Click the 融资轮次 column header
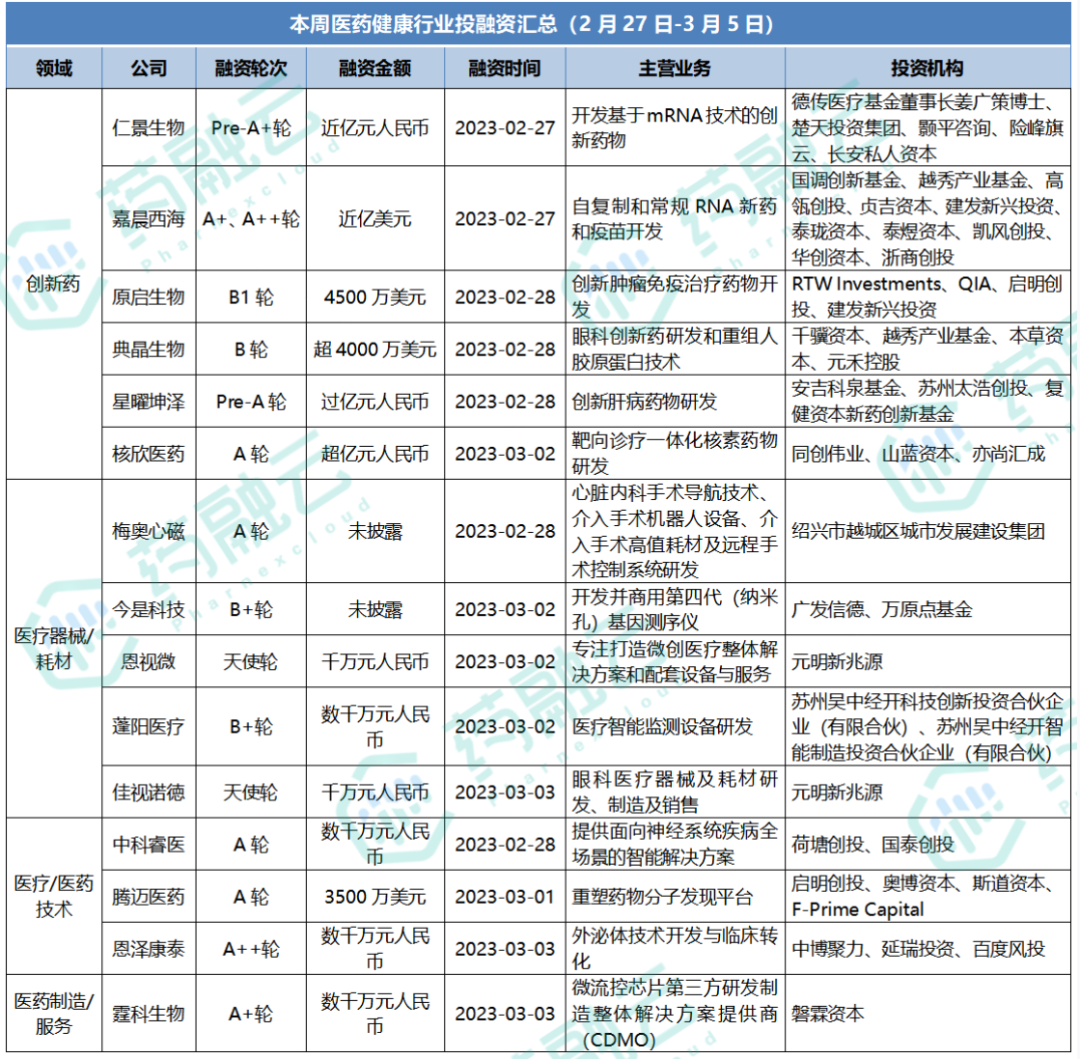The height and width of the screenshot is (1059, 1080). pyautogui.click(x=251, y=68)
